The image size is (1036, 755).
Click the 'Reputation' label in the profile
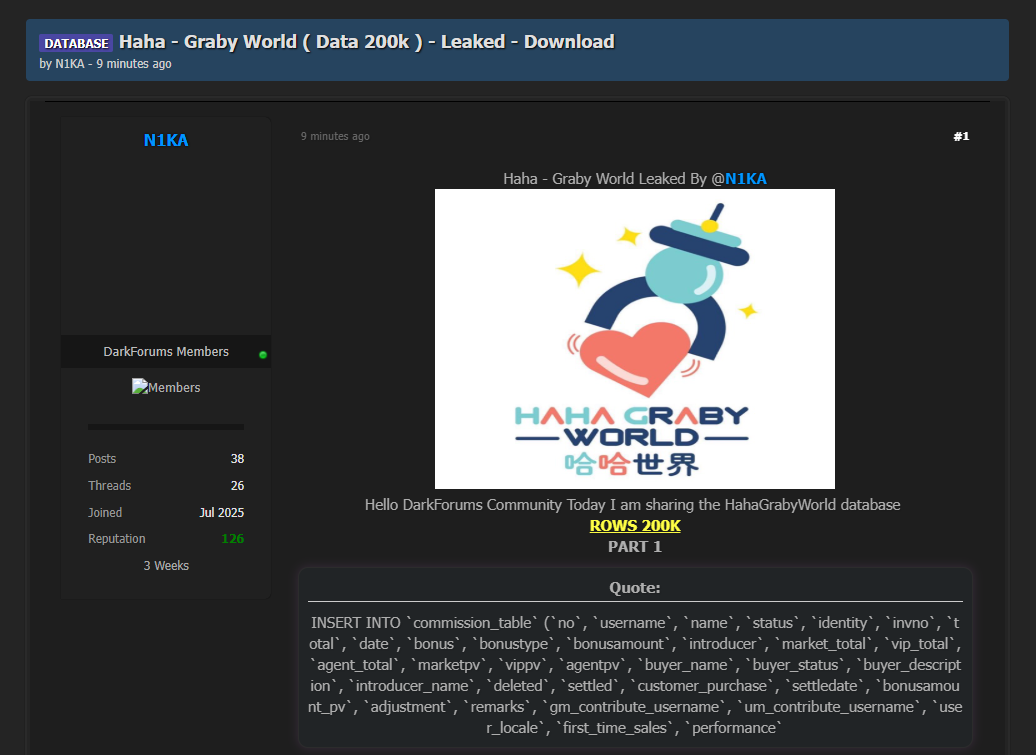coord(117,538)
